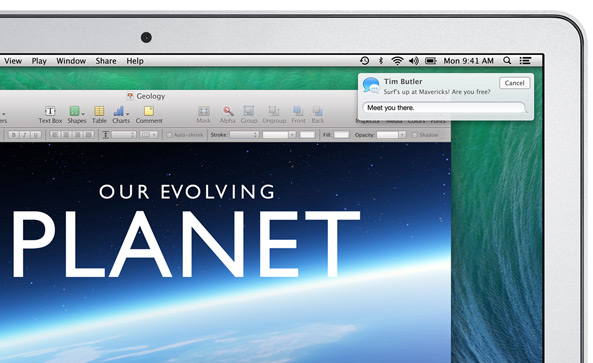Viewport: 593px width, 363px height.
Task: Open Time Machine menu bar icon
Action: 365,60
